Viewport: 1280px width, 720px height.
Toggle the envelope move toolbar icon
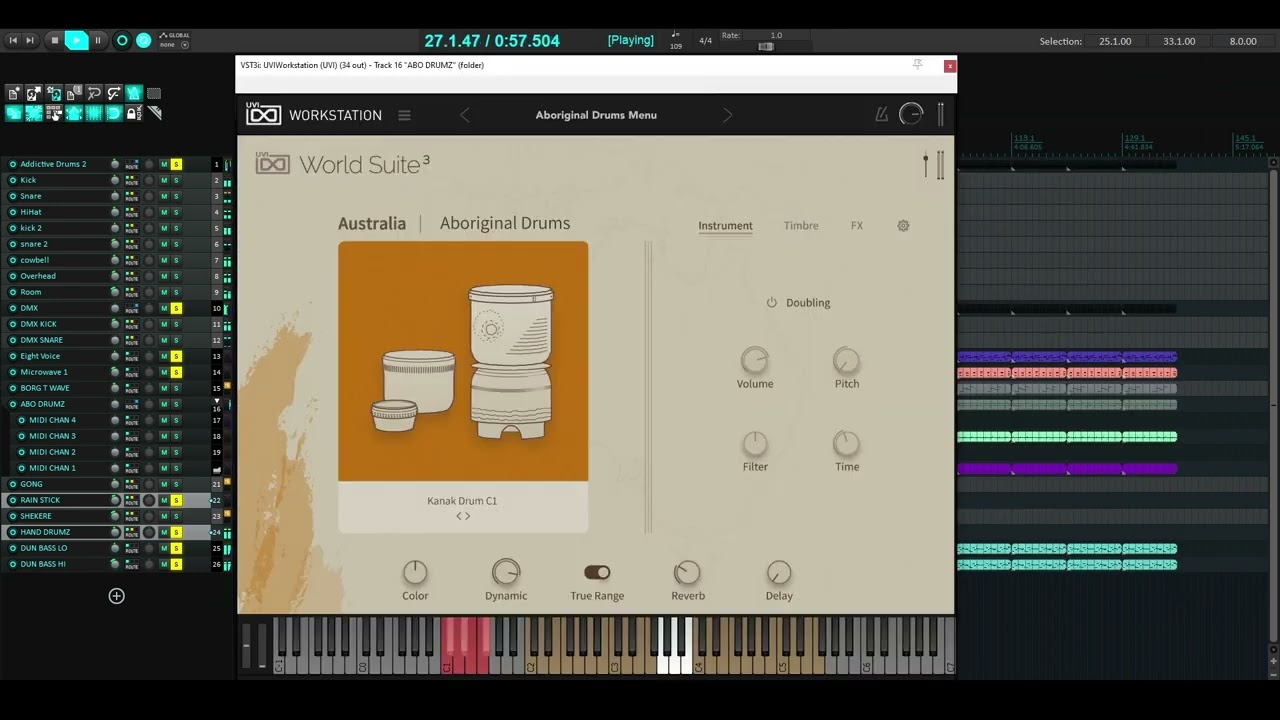coord(74,113)
